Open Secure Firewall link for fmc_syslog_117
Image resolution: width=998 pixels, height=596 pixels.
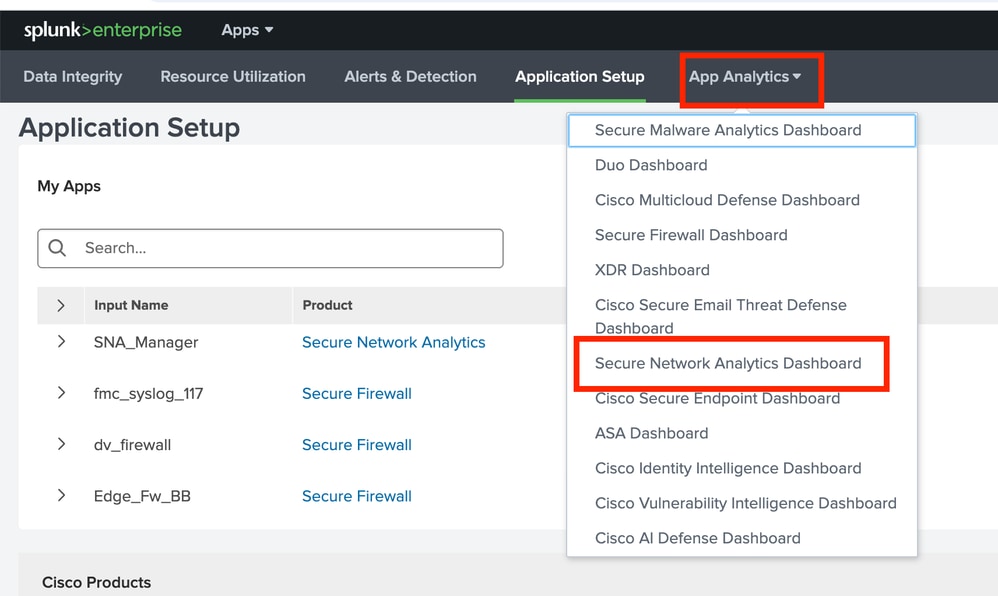(x=356, y=394)
